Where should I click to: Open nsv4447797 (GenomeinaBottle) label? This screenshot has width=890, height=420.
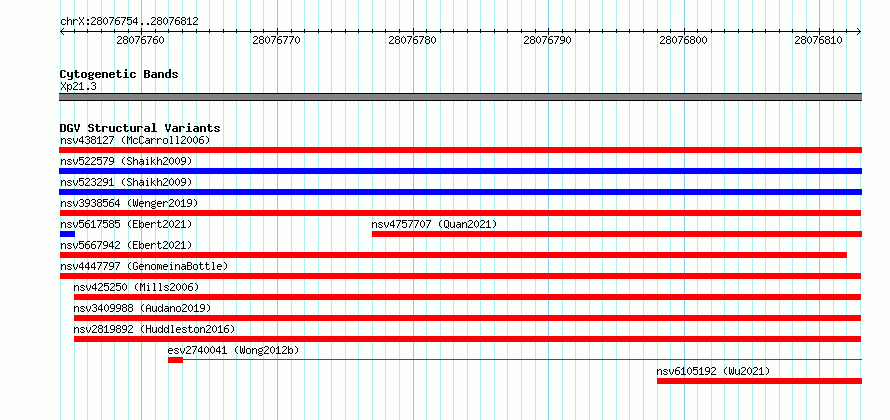click(x=144, y=266)
